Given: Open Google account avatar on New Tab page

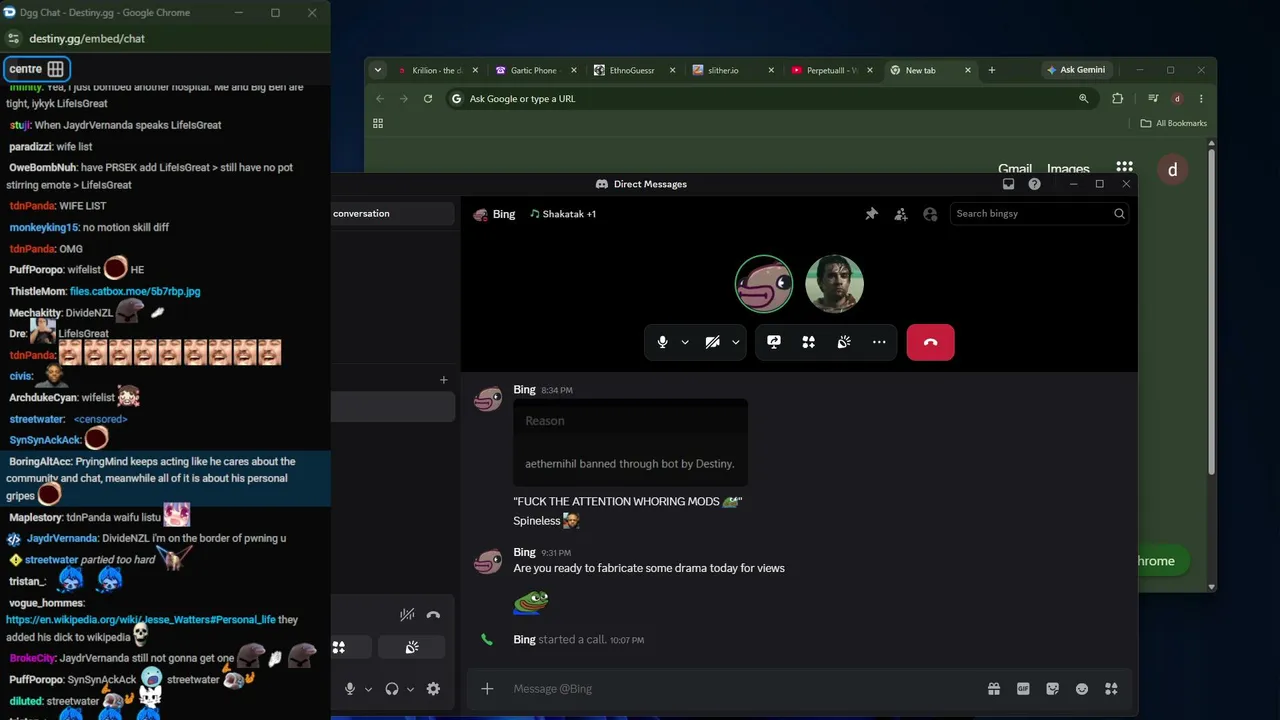Looking at the screenshot, I should pyautogui.click(x=1173, y=170).
